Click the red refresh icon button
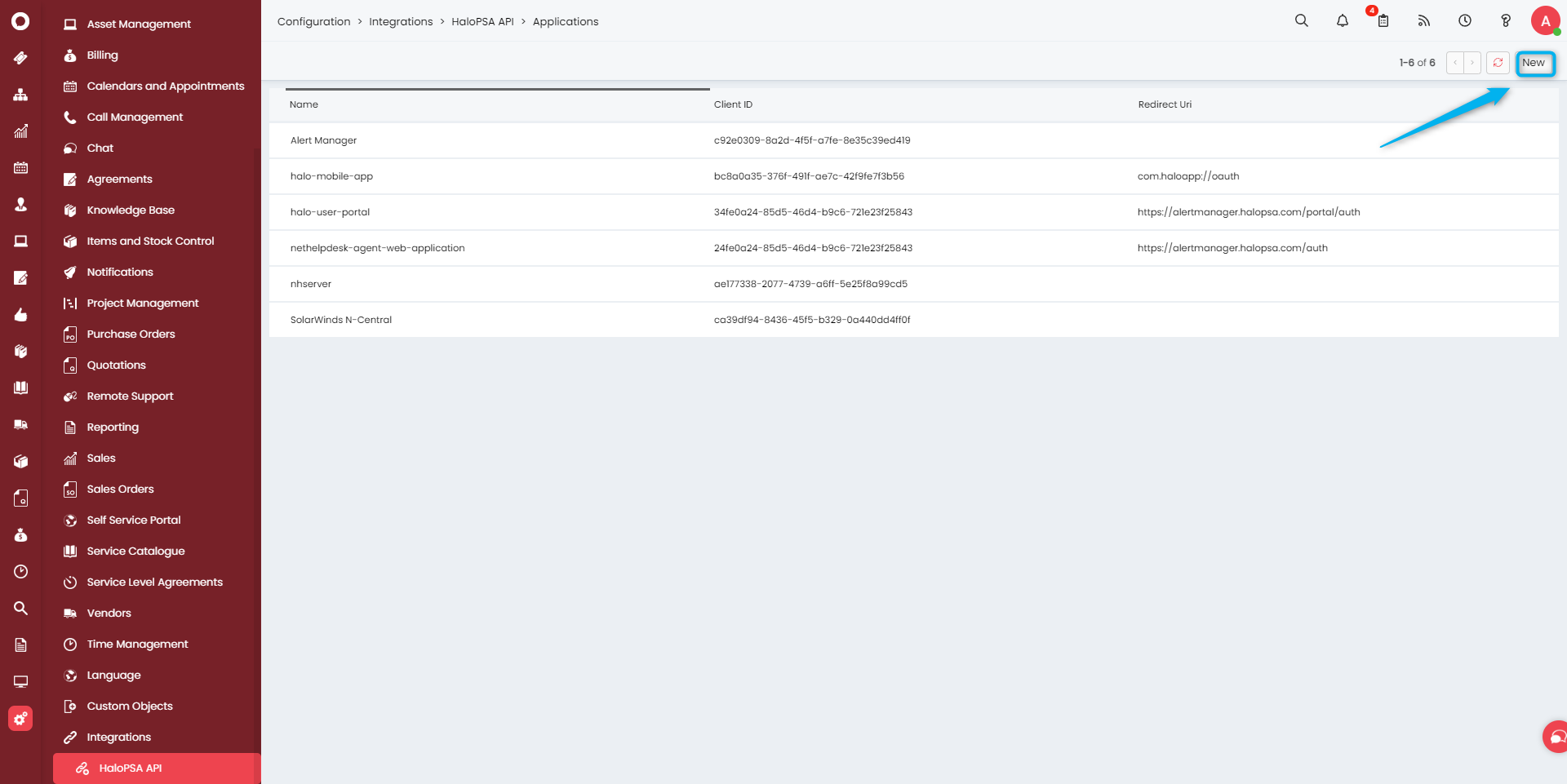 pos(1498,63)
